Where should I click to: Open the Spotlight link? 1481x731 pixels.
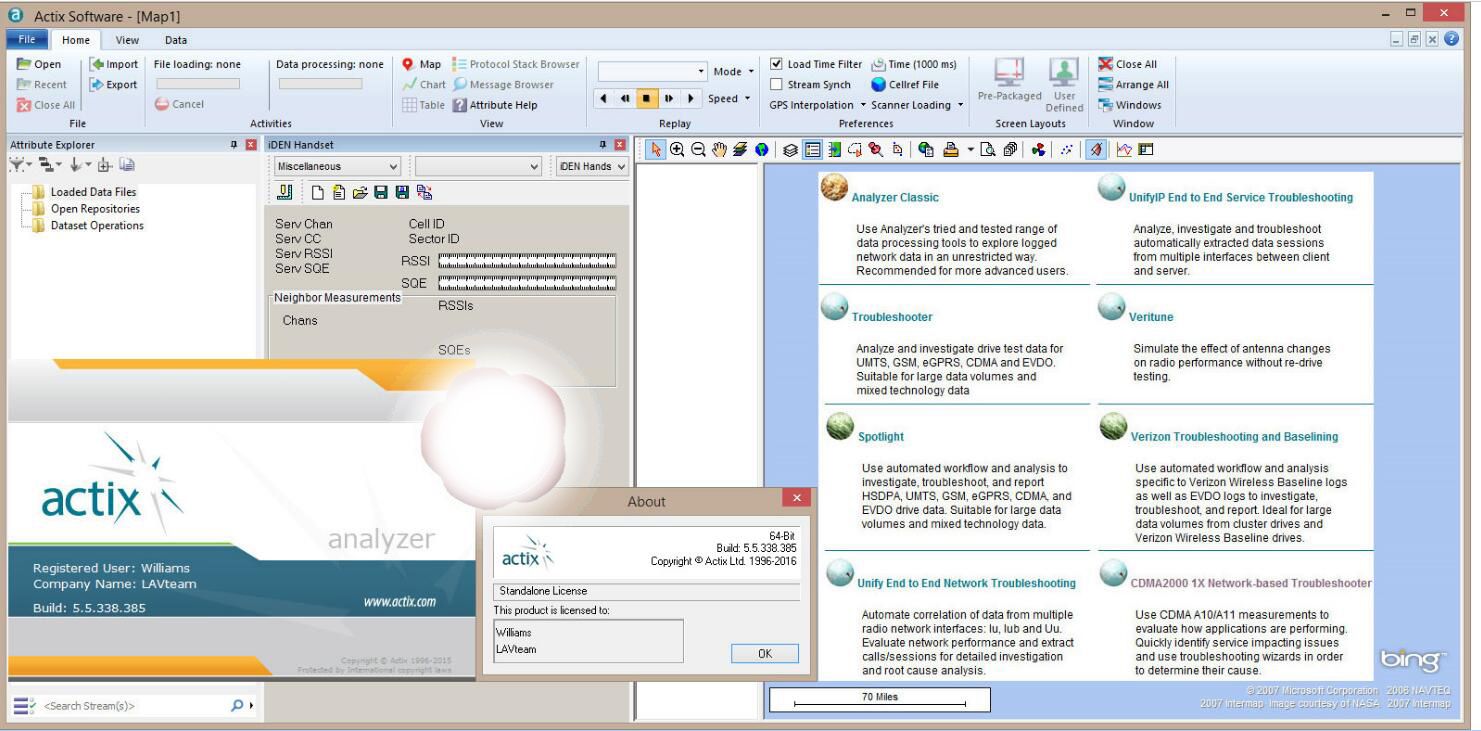point(881,436)
